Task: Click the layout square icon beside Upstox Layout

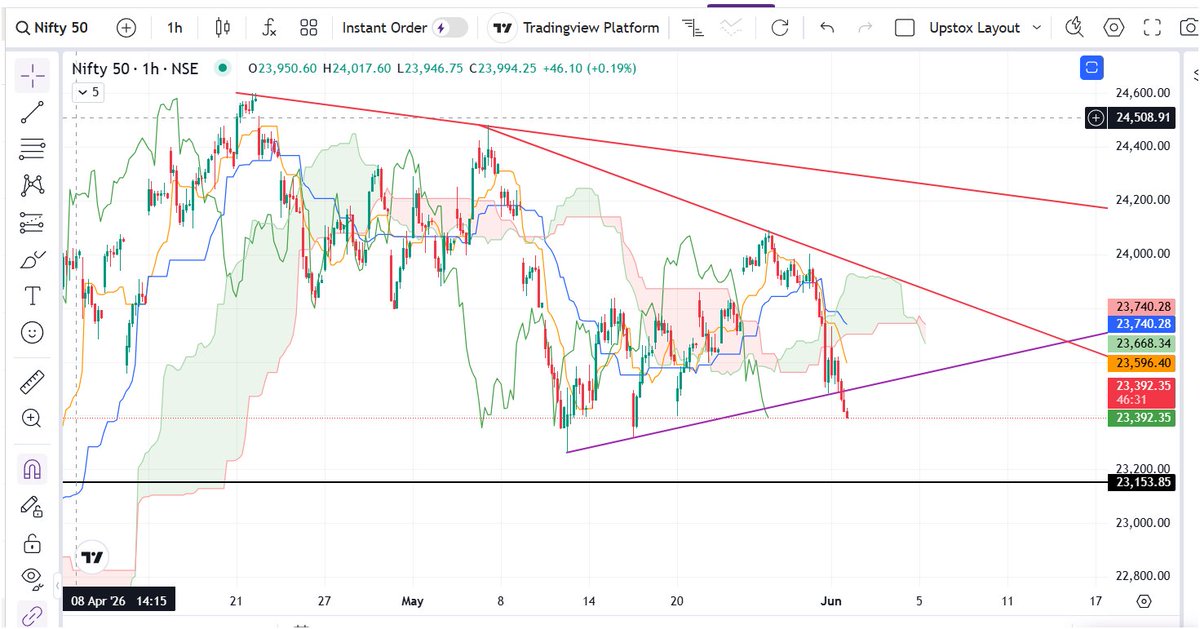Action: pyautogui.click(x=905, y=28)
